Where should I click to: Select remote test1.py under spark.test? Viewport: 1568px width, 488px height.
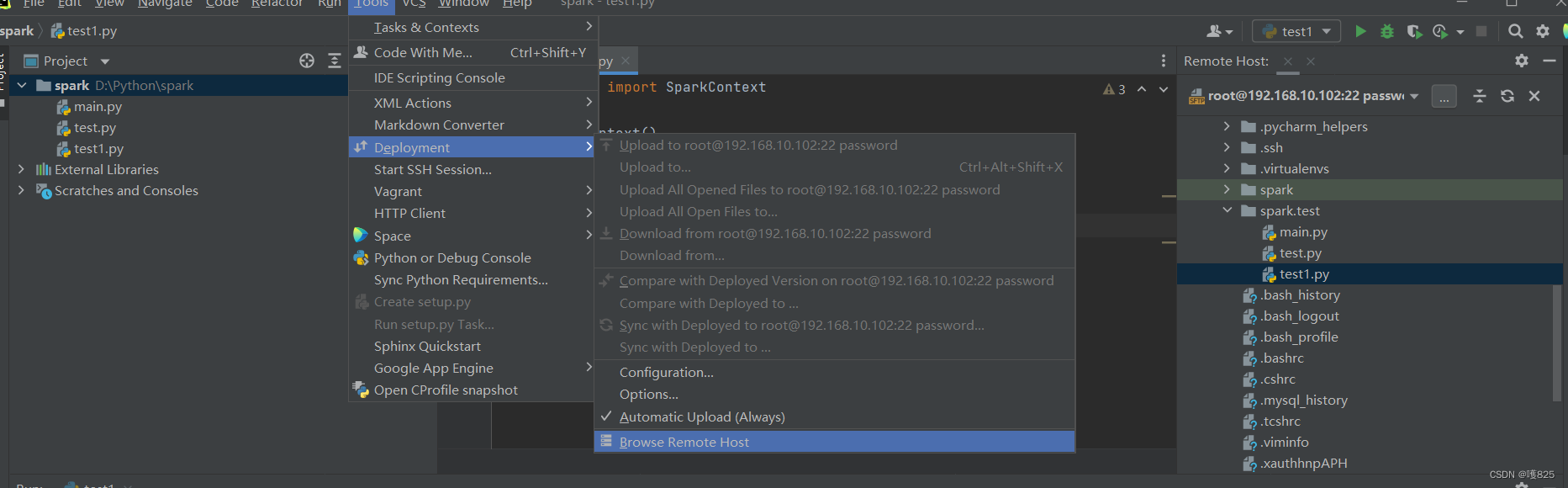(1304, 274)
